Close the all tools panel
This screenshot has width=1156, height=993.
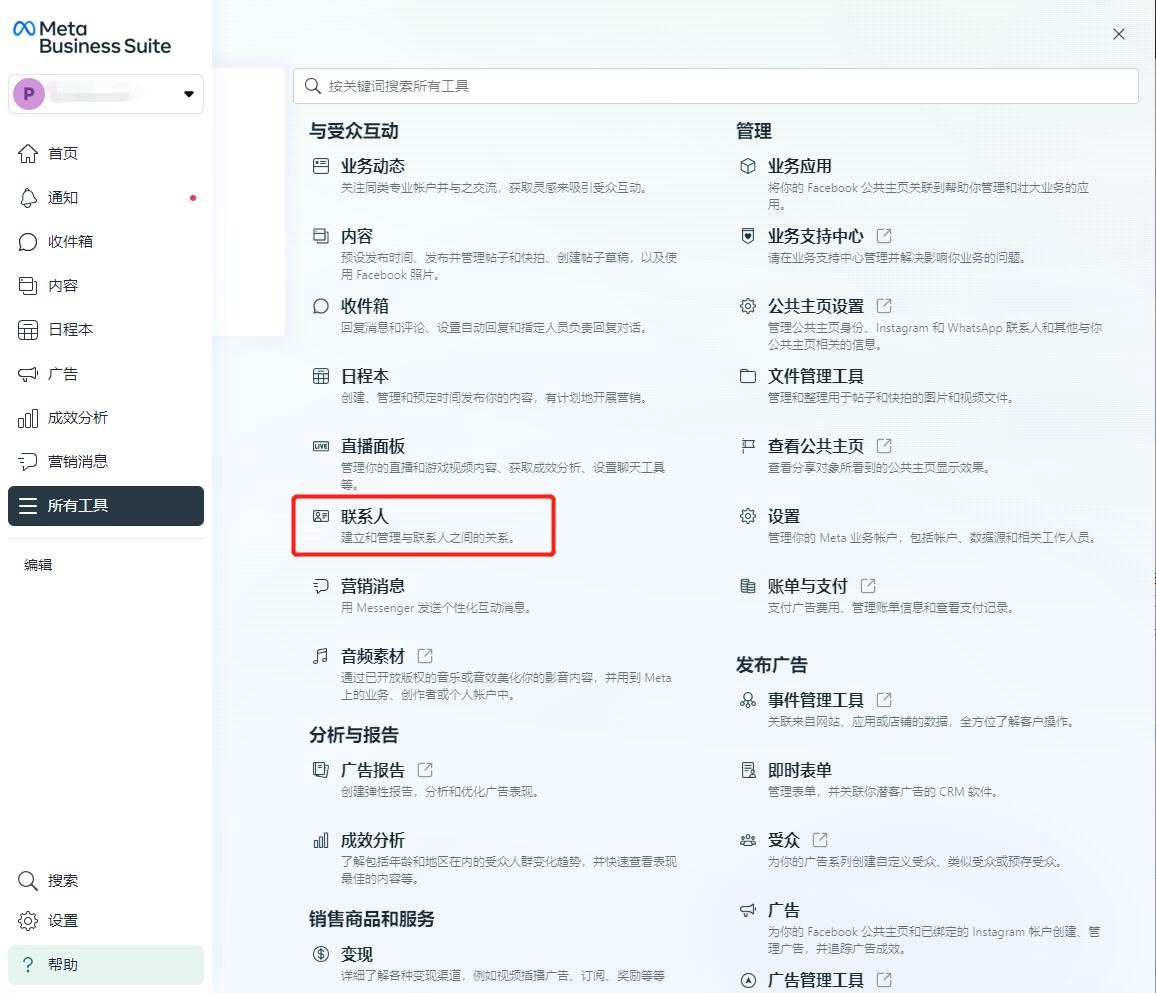(x=1119, y=34)
